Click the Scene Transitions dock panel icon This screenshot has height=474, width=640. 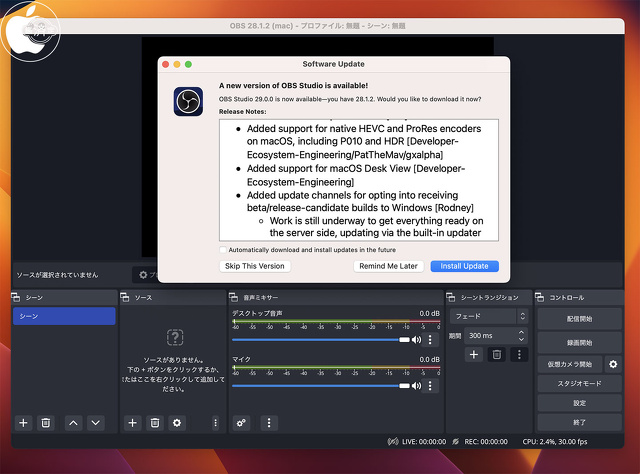[x=451, y=297]
